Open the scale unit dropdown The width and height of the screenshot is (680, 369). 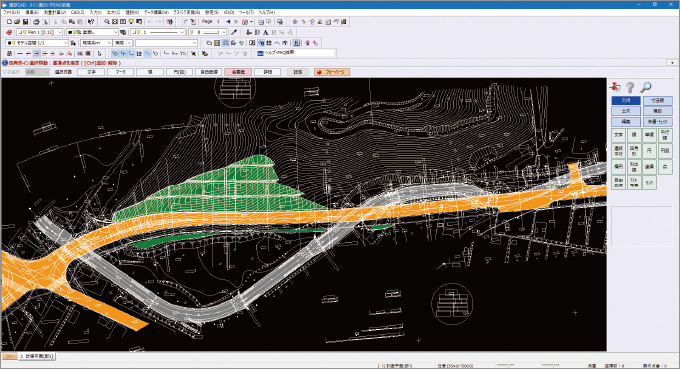click(x=96, y=43)
